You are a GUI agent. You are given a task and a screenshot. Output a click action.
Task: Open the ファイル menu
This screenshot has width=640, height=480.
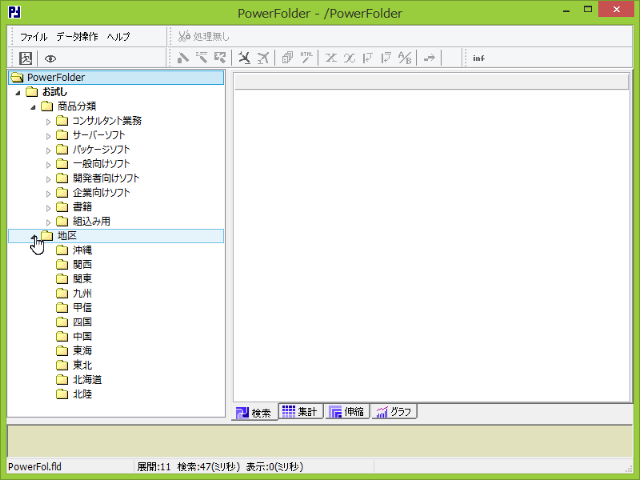(x=33, y=37)
